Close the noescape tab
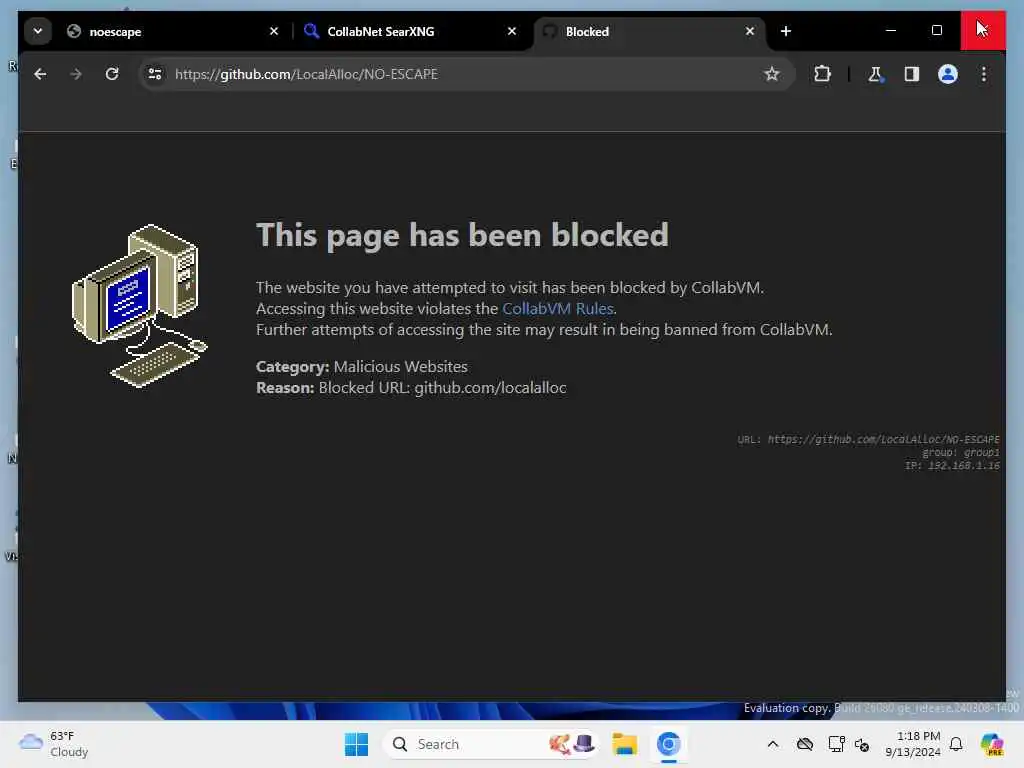 (x=274, y=31)
